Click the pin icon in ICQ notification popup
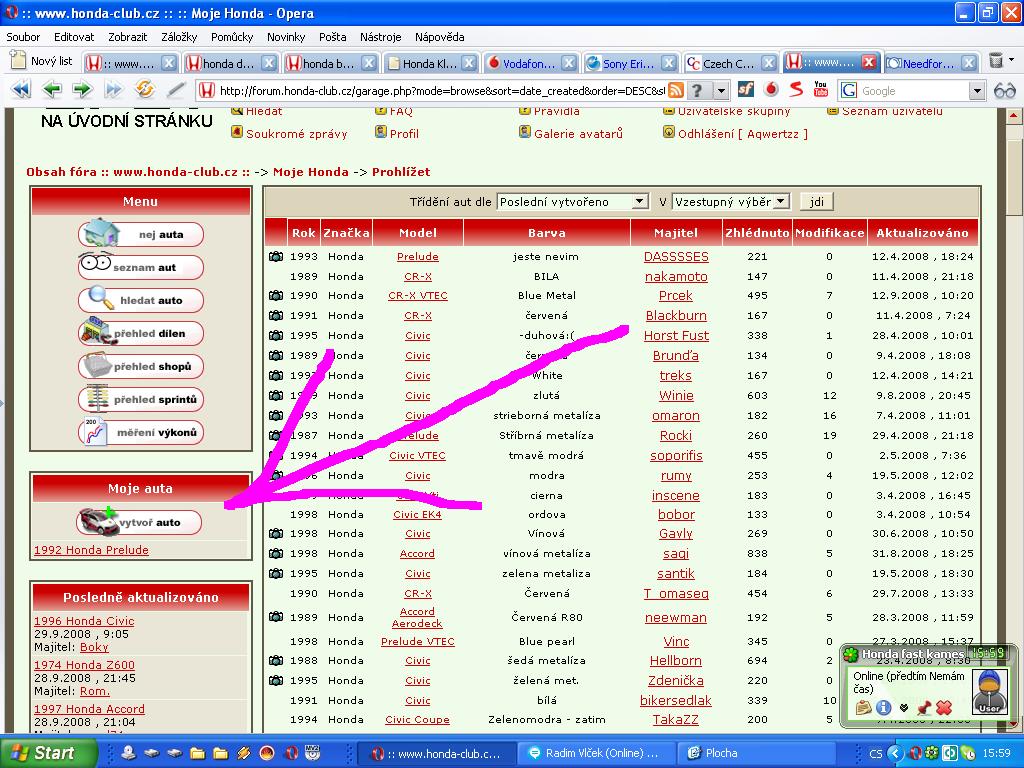 pos(923,707)
